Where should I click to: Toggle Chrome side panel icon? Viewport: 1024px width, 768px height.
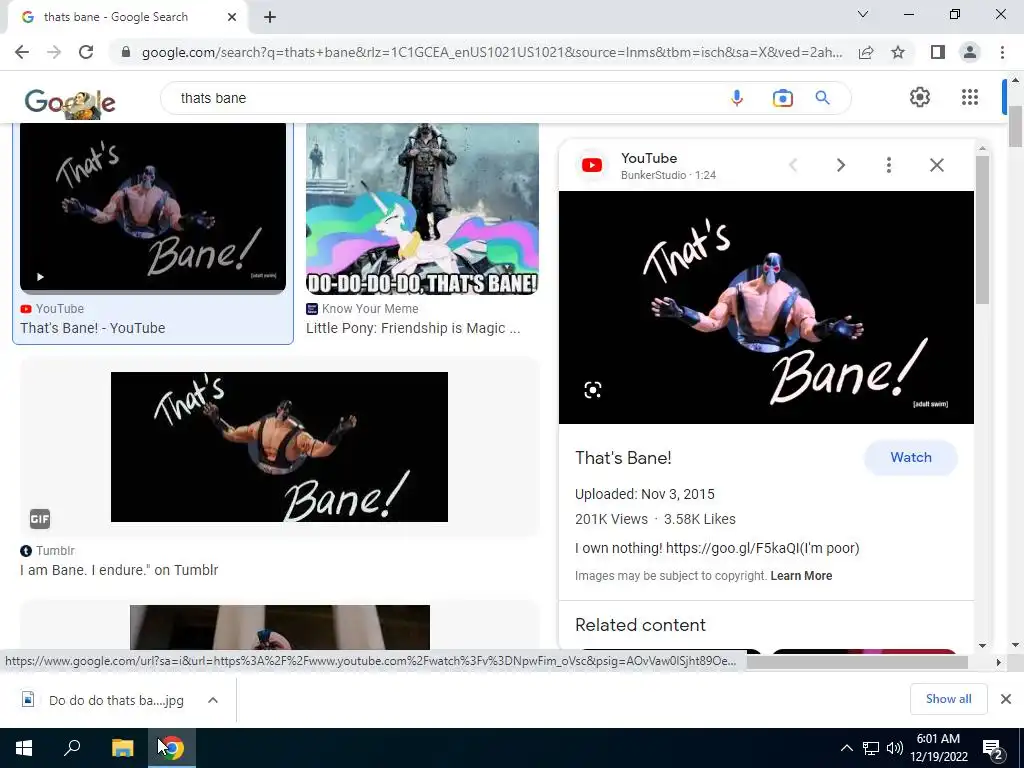[938, 52]
